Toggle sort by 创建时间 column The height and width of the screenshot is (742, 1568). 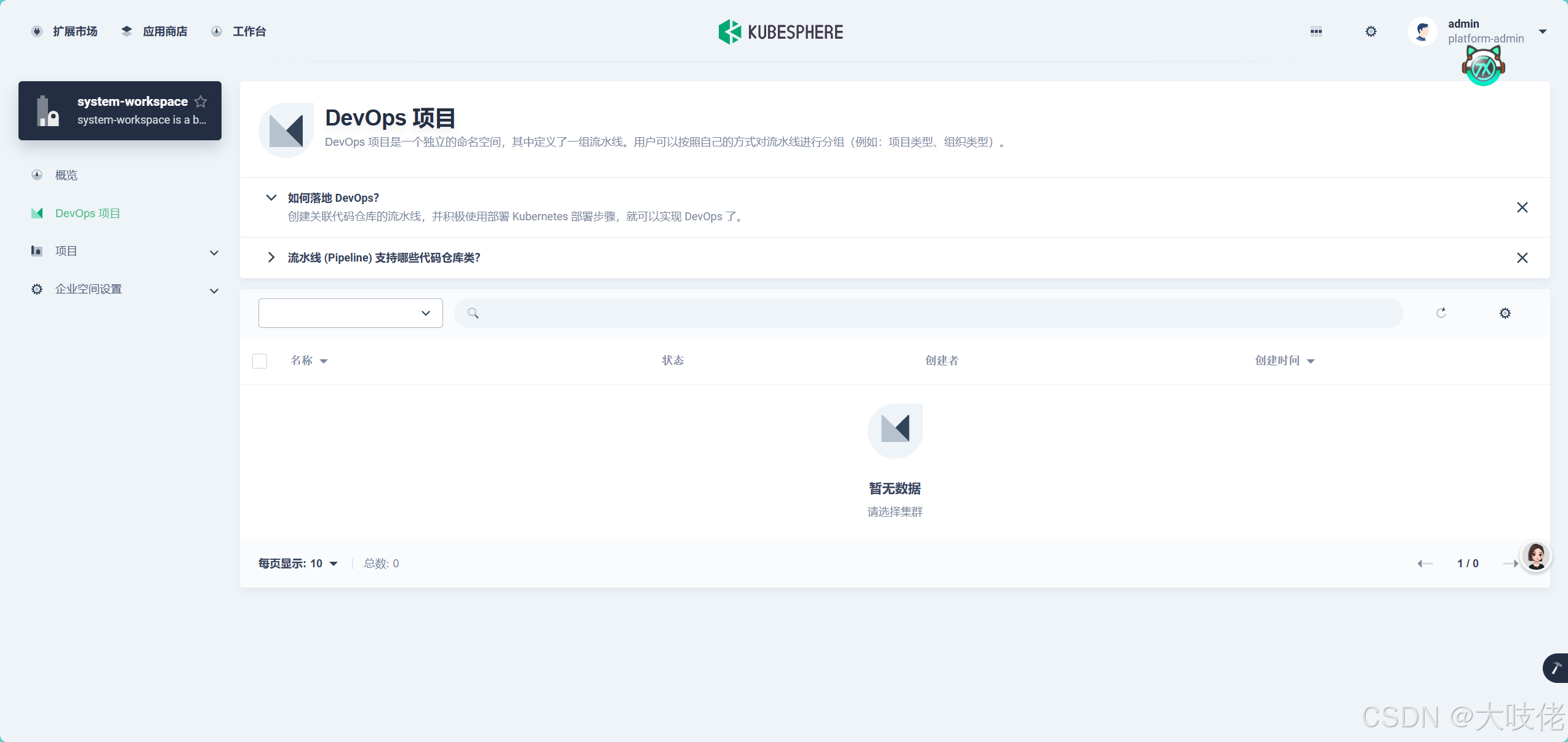[x=1284, y=361]
